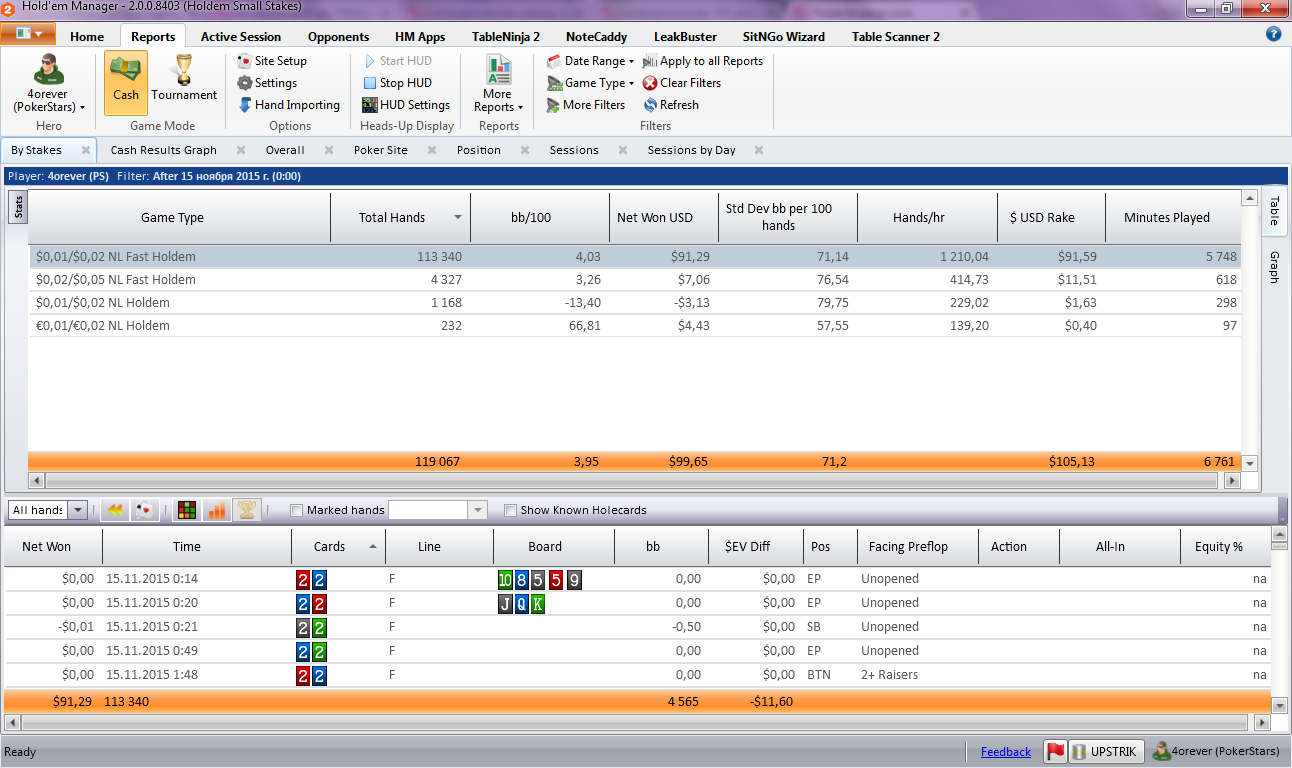Open the Hold'em Manager application menu
Image resolution: width=1292 pixels, height=768 pixels.
pyautogui.click(x=28, y=34)
